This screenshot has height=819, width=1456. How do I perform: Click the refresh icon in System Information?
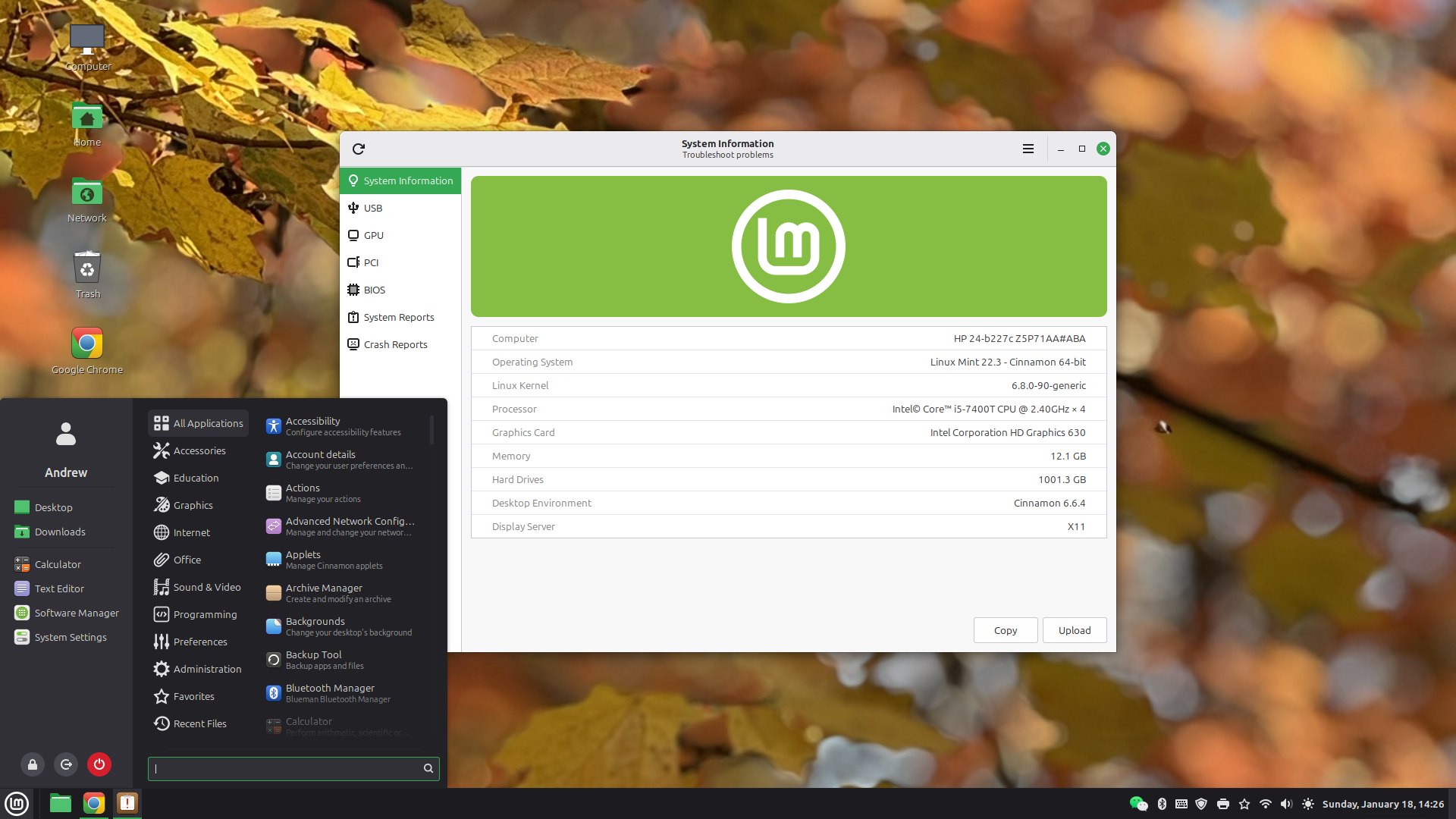tap(359, 149)
